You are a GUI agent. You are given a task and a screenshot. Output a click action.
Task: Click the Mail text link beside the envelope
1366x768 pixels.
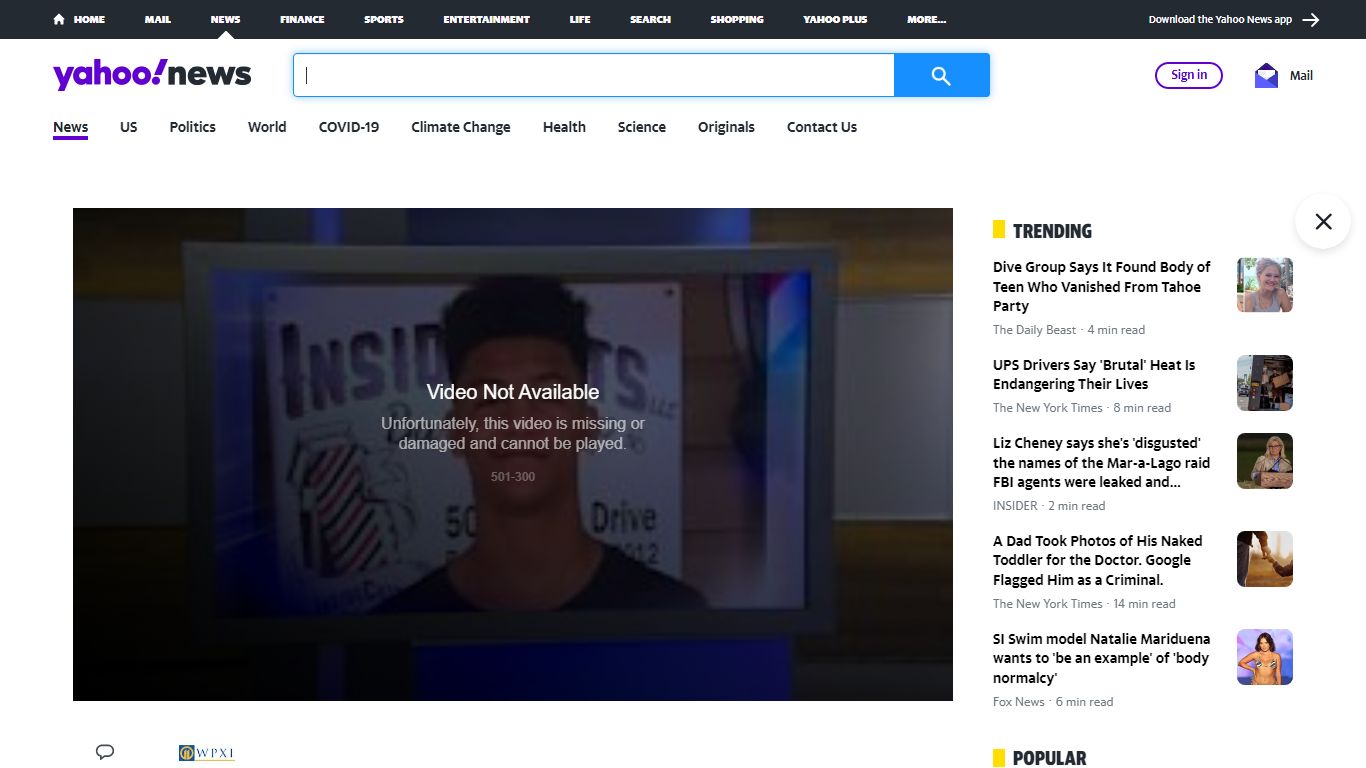click(1301, 75)
